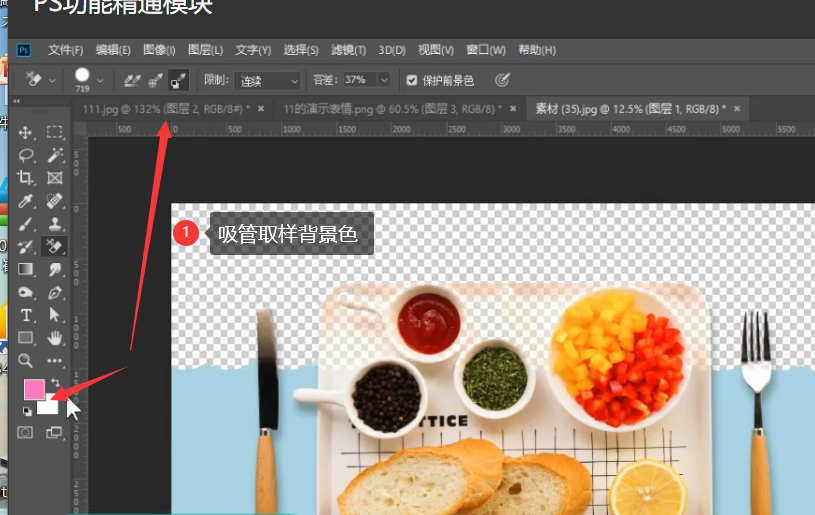Select the Rectangle shape tool
Viewport: 815px width, 515px height.
pos(25,338)
